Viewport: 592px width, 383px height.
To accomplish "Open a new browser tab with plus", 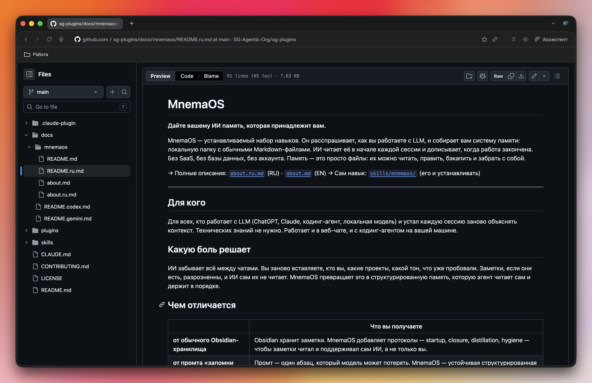I will [x=131, y=23].
